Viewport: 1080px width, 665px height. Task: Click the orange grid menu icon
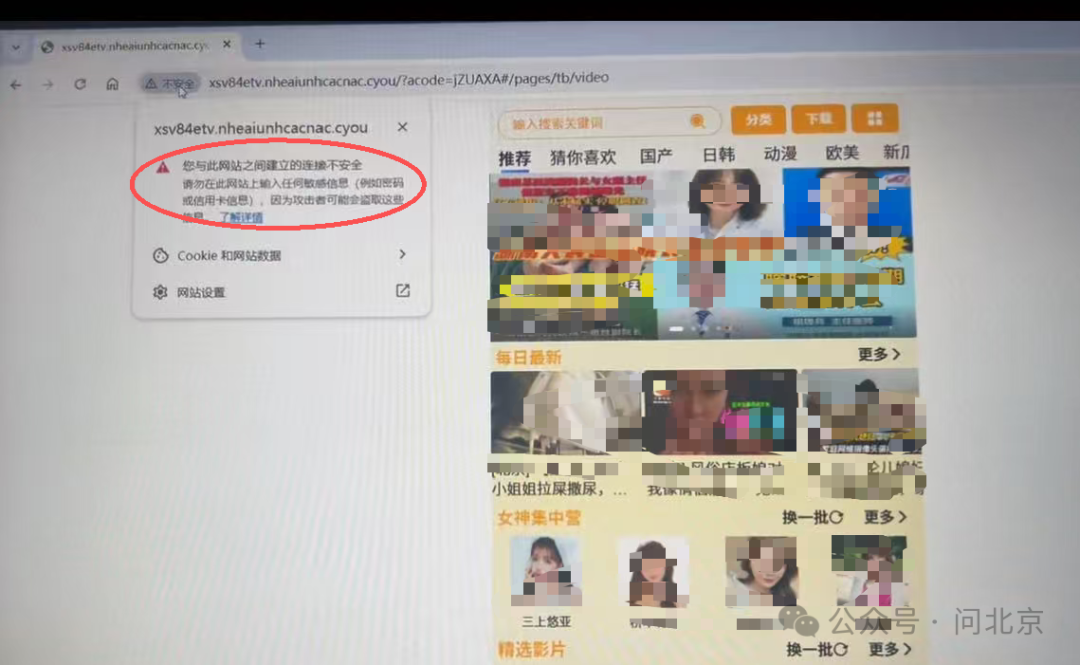875,119
